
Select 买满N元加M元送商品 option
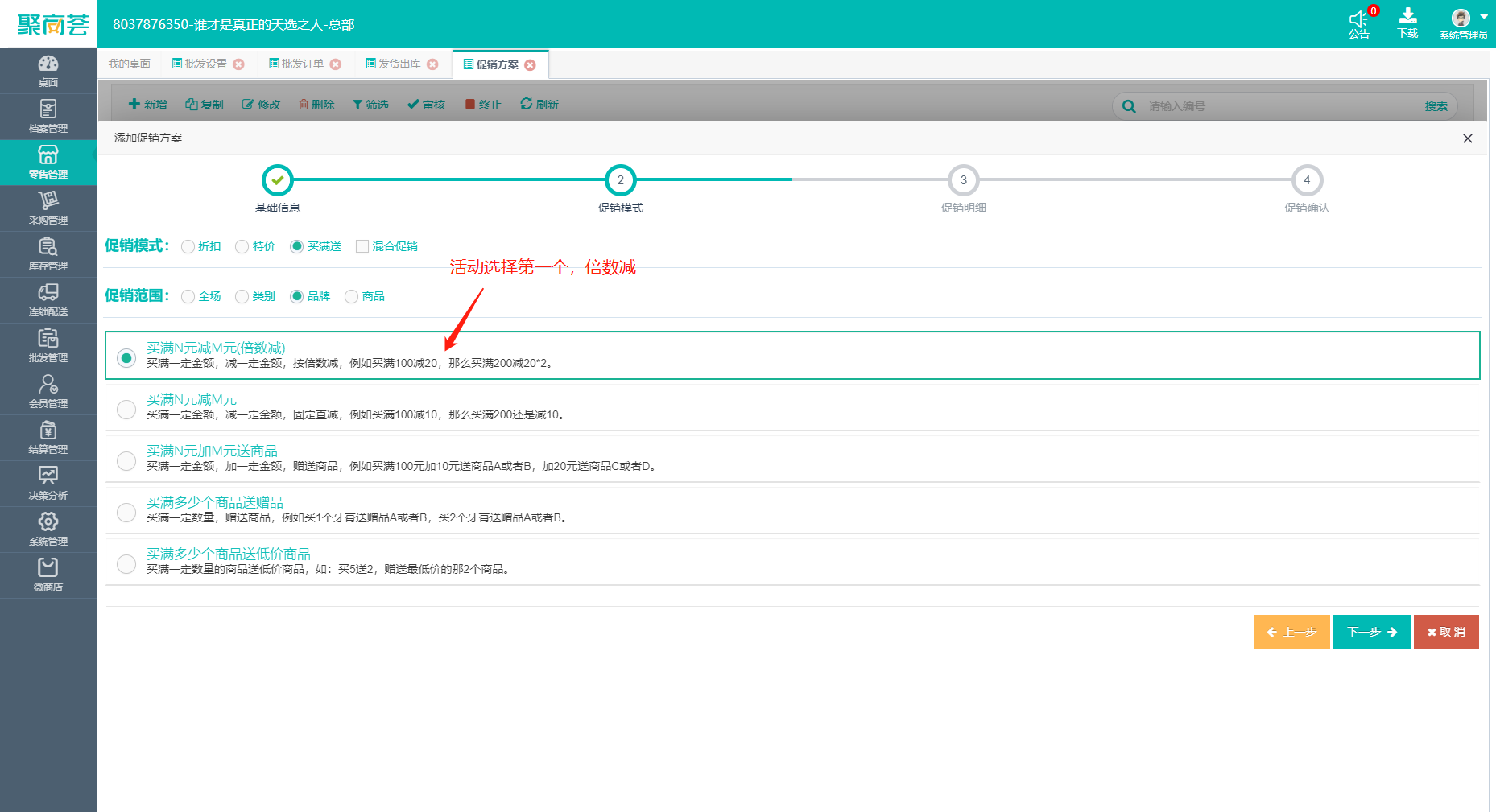coord(126,460)
